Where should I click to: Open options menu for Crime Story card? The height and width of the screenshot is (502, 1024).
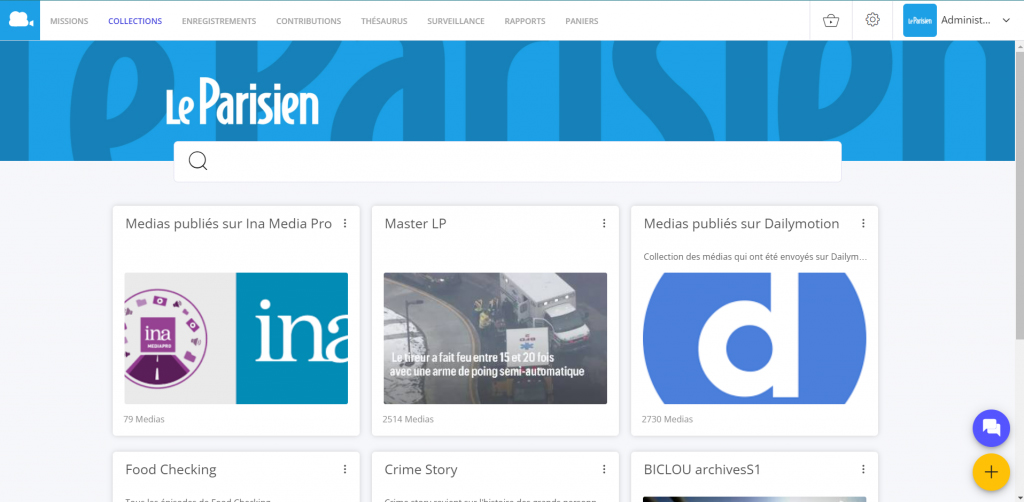[604, 469]
